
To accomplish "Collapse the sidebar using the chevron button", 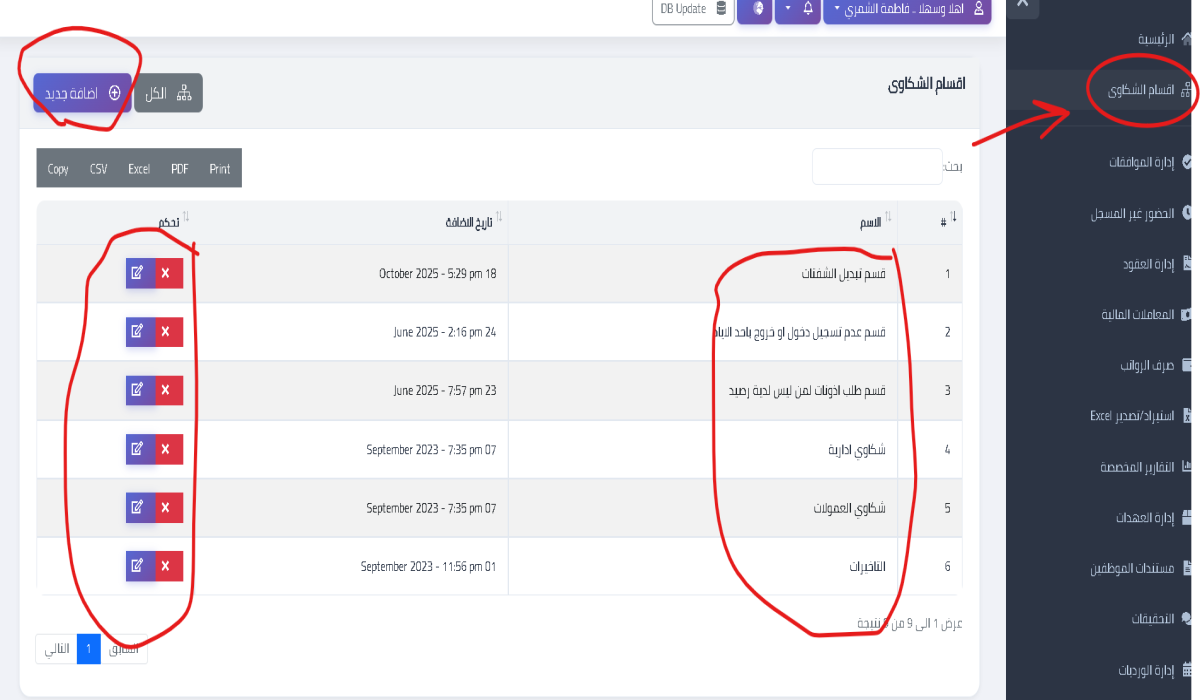I will (x=1021, y=4).
